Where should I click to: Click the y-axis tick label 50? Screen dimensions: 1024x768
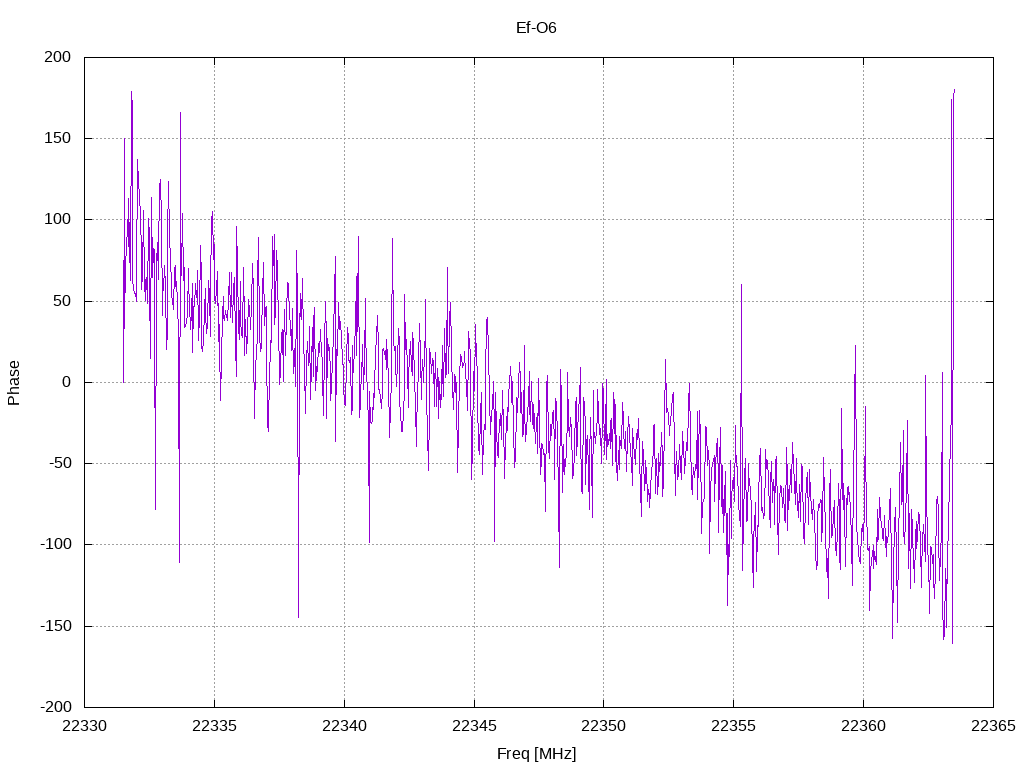(x=62, y=301)
